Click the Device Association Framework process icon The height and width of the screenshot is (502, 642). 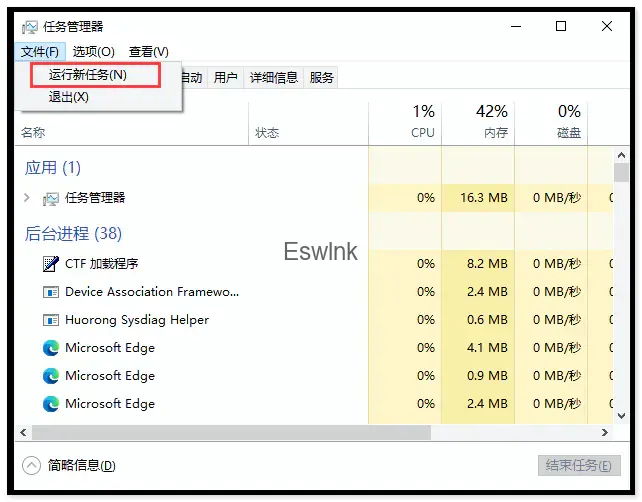(51, 292)
